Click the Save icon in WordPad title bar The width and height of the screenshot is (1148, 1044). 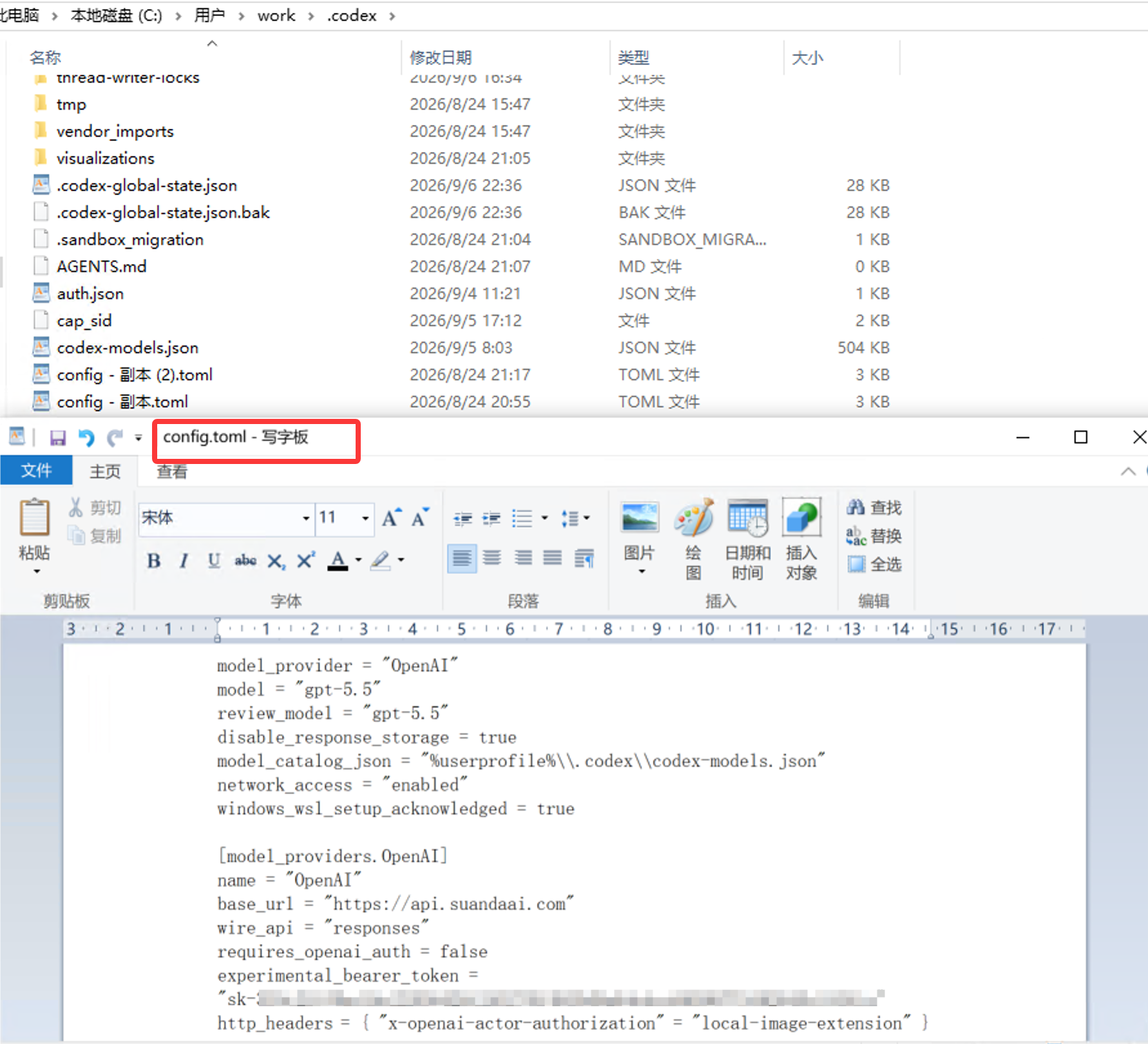click(x=57, y=438)
